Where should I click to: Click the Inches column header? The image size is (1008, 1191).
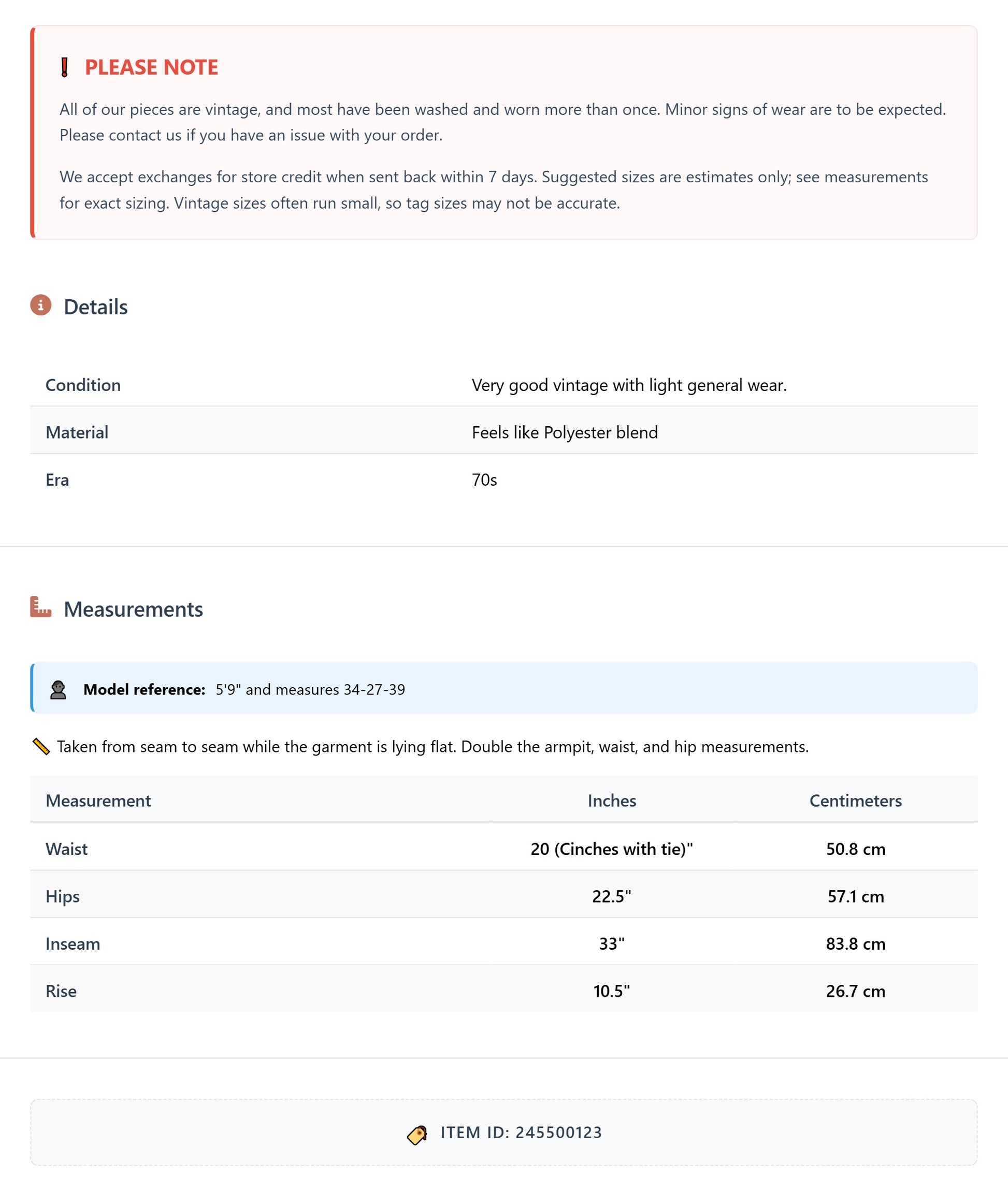pos(611,800)
